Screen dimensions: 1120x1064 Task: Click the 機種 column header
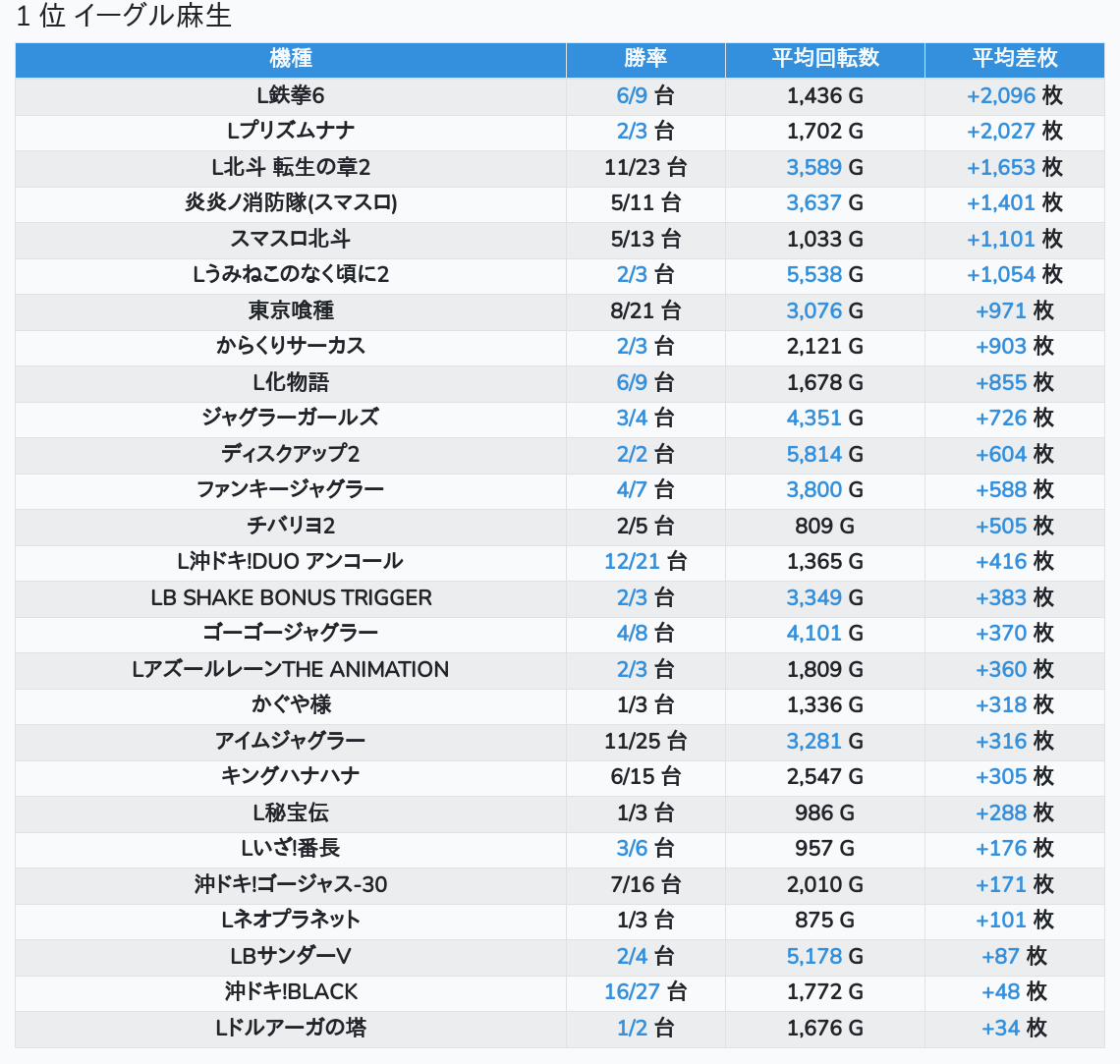tap(291, 59)
